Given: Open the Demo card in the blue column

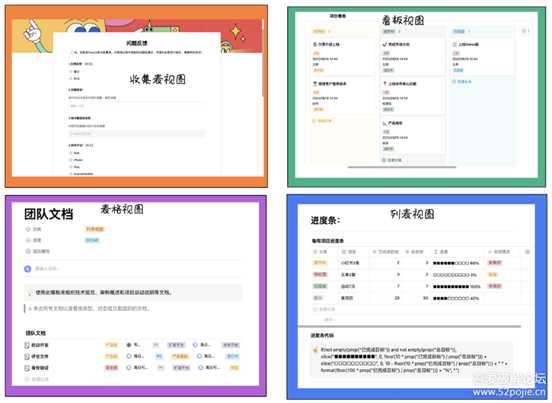Looking at the screenshot, I should (x=481, y=57).
